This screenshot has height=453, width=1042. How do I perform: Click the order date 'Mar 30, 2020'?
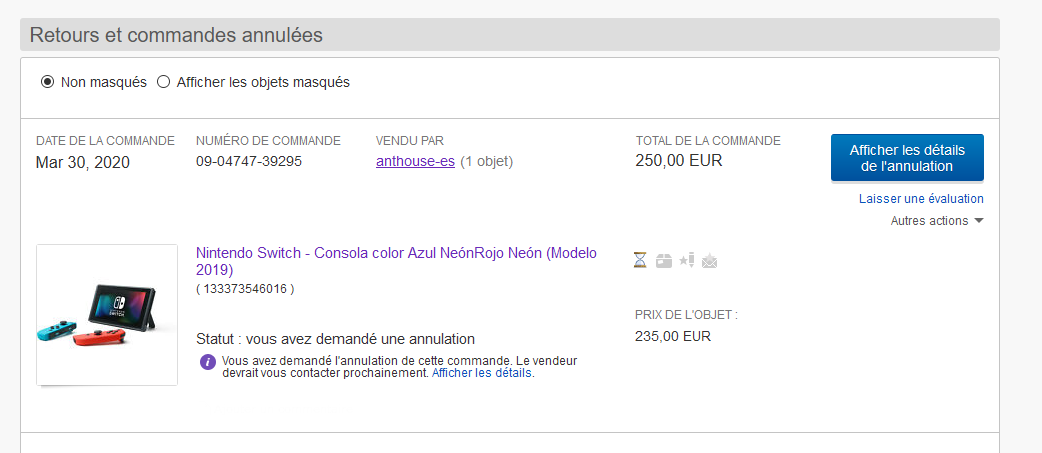(x=83, y=162)
